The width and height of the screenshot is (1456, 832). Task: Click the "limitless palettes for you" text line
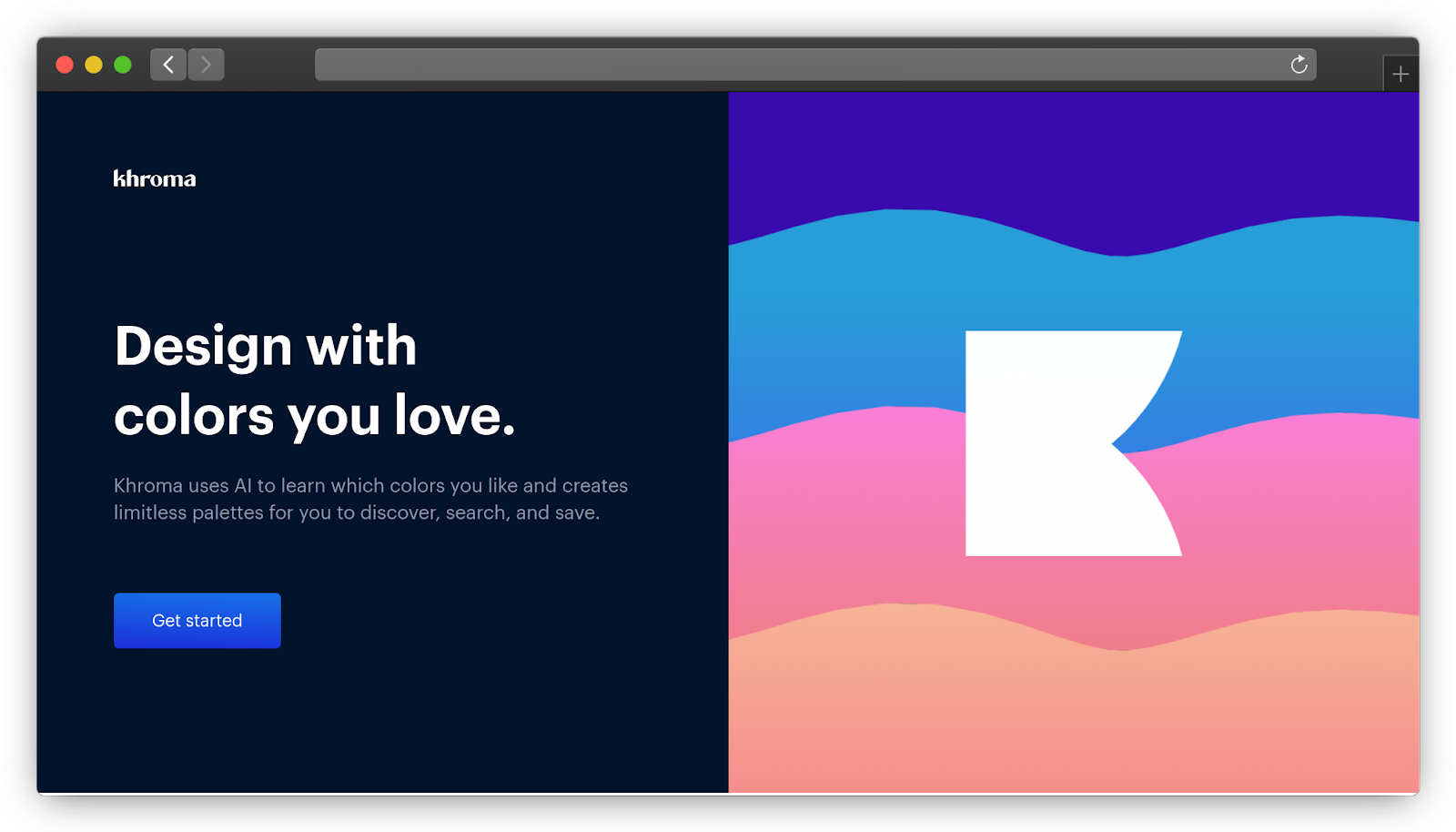pyautogui.click(x=357, y=512)
